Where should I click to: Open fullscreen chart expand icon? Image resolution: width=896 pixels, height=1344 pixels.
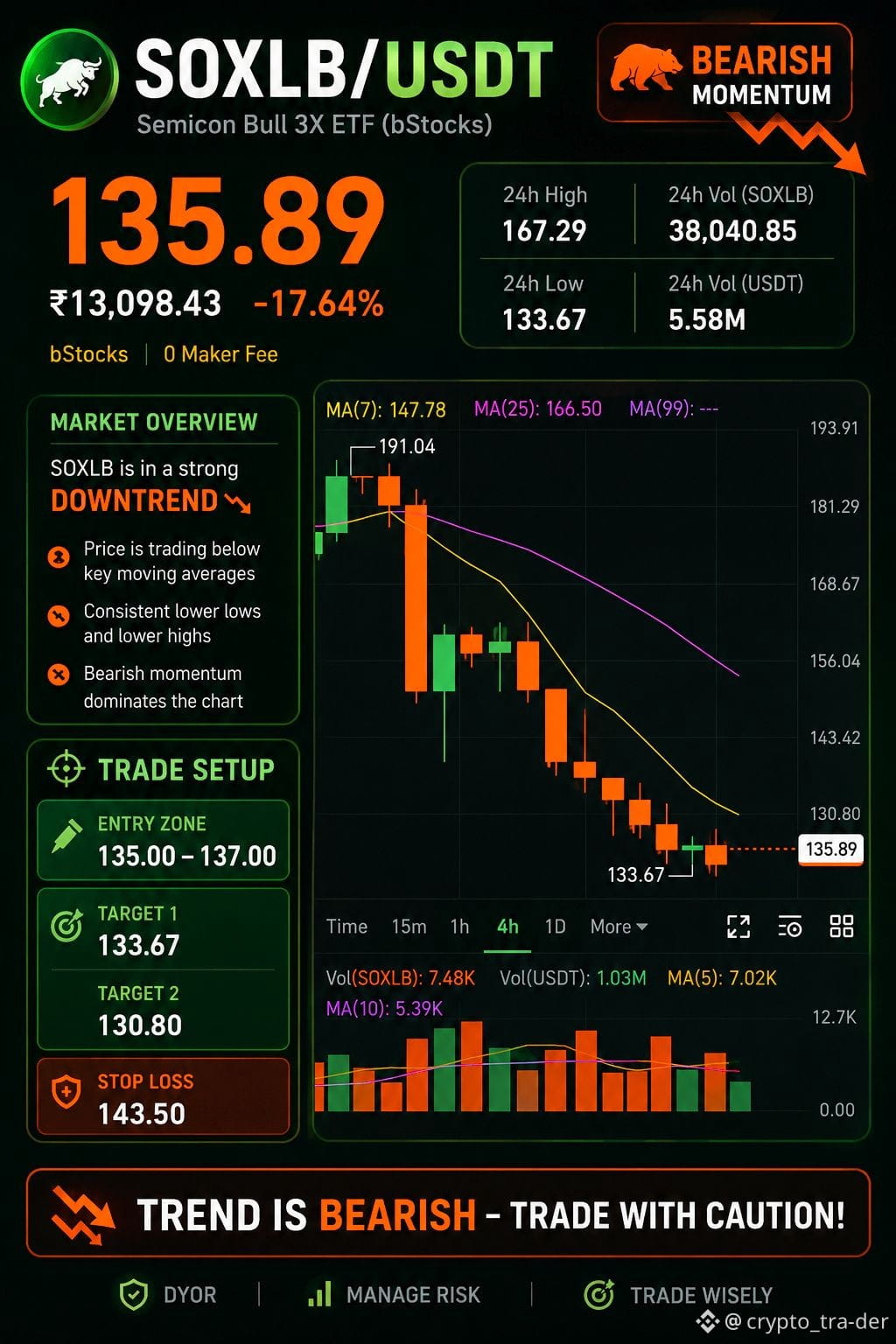pyautogui.click(x=738, y=927)
